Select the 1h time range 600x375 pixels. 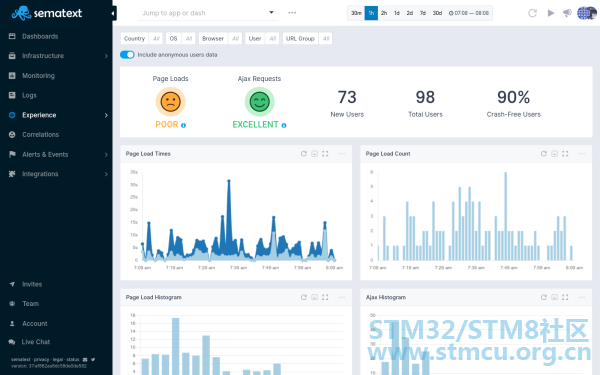pos(371,13)
